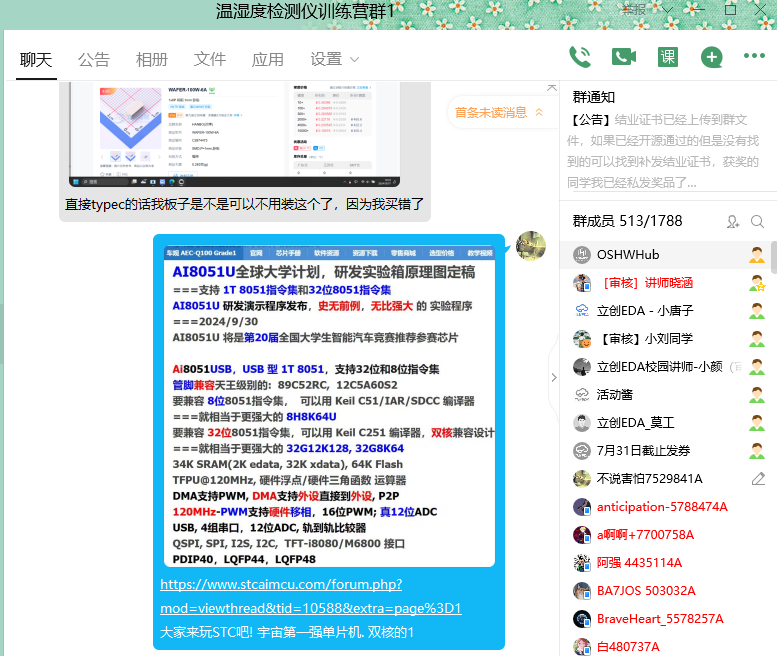Viewport: 777px width, 656px height.
Task: Click avatar of 【审核】小刘同学
Action: point(582,339)
